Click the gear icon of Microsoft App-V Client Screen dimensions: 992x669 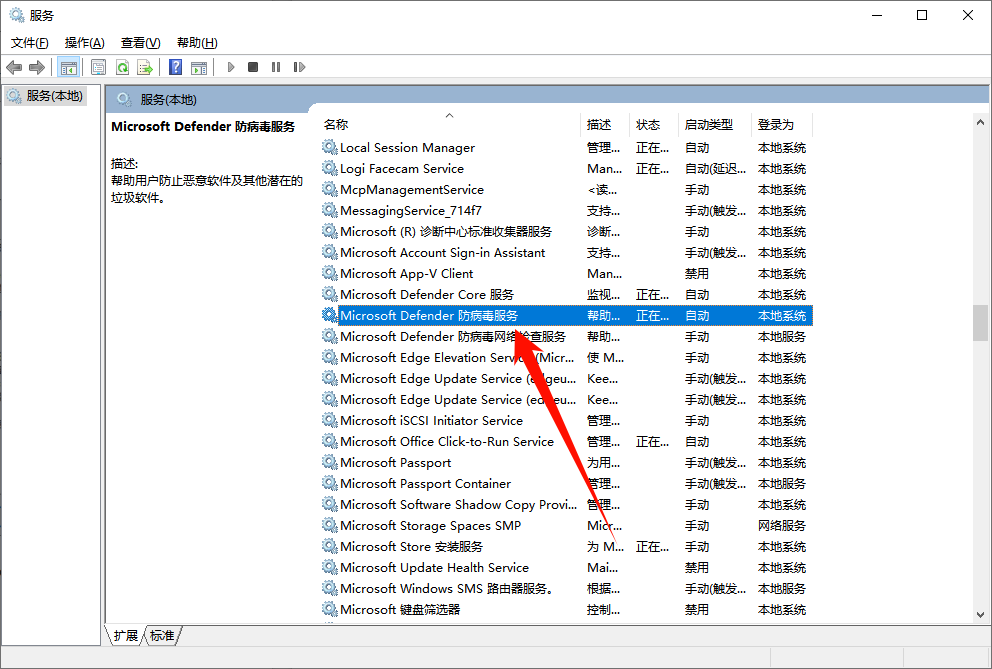point(330,273)
